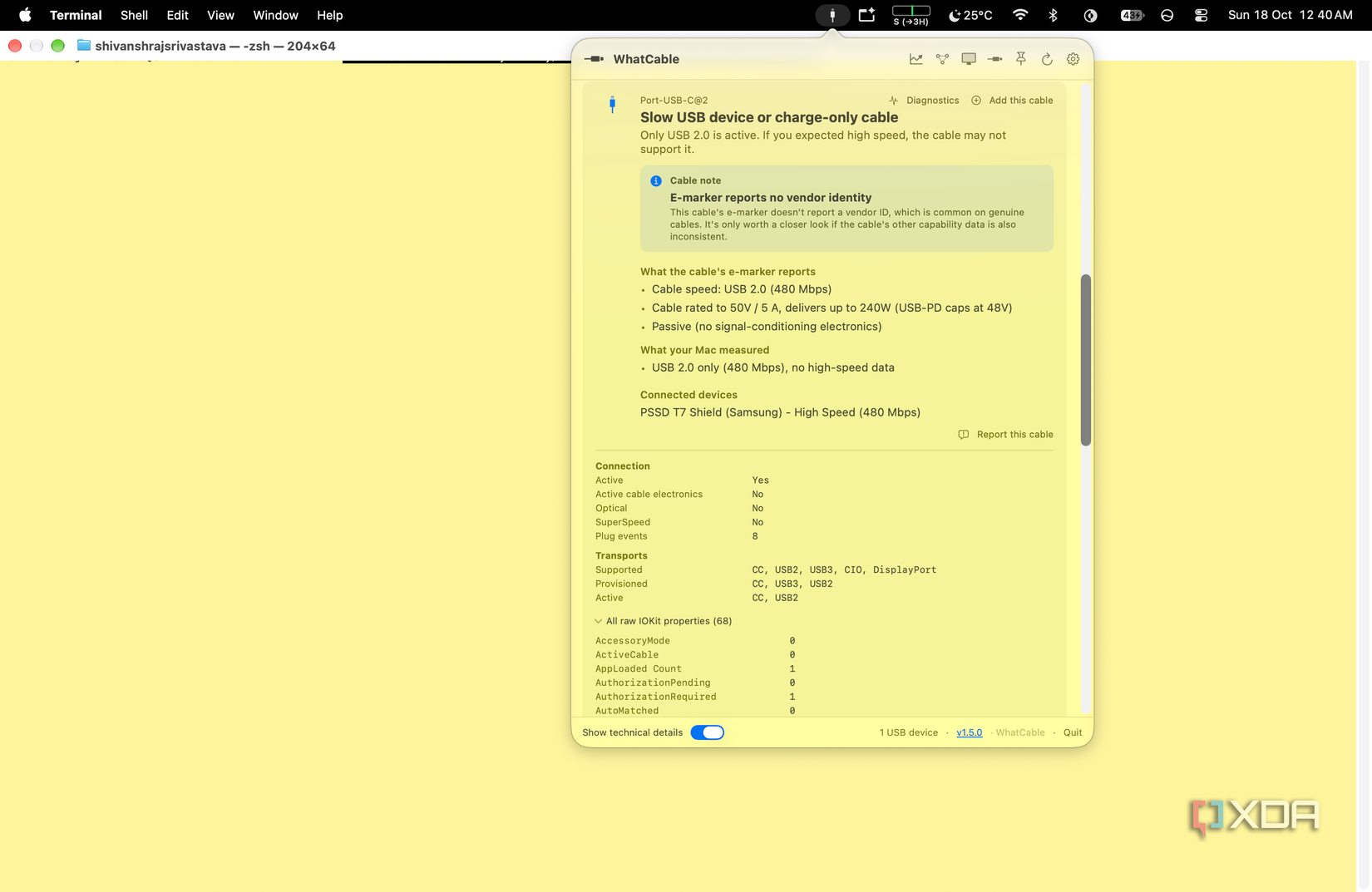This screenshot has width=1372, height=892.
Task: Click the 25°C weather menu bar item
Action: (x=970, y=15)
